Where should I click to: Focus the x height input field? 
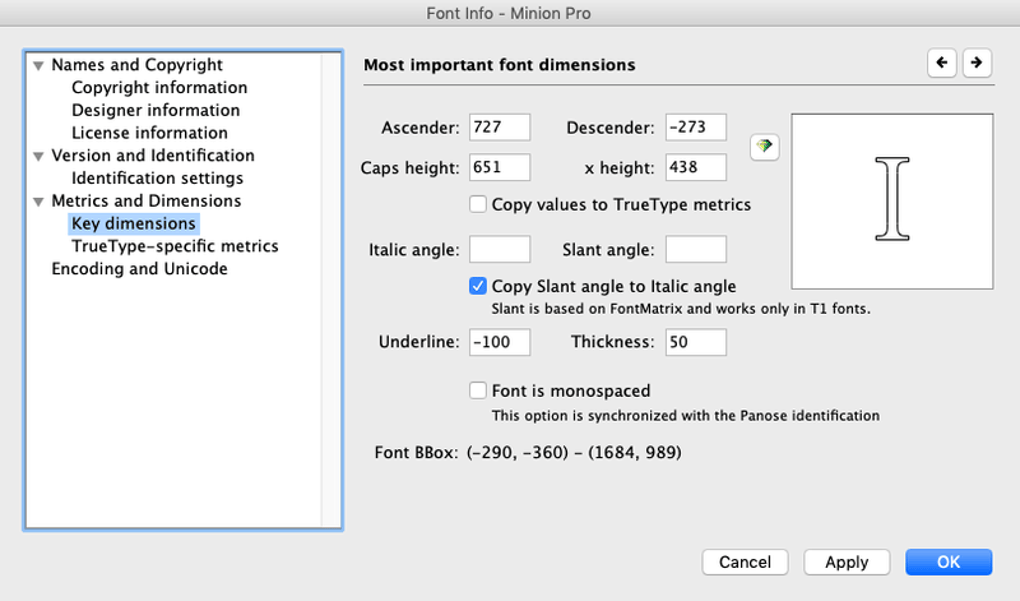(695, 168)
